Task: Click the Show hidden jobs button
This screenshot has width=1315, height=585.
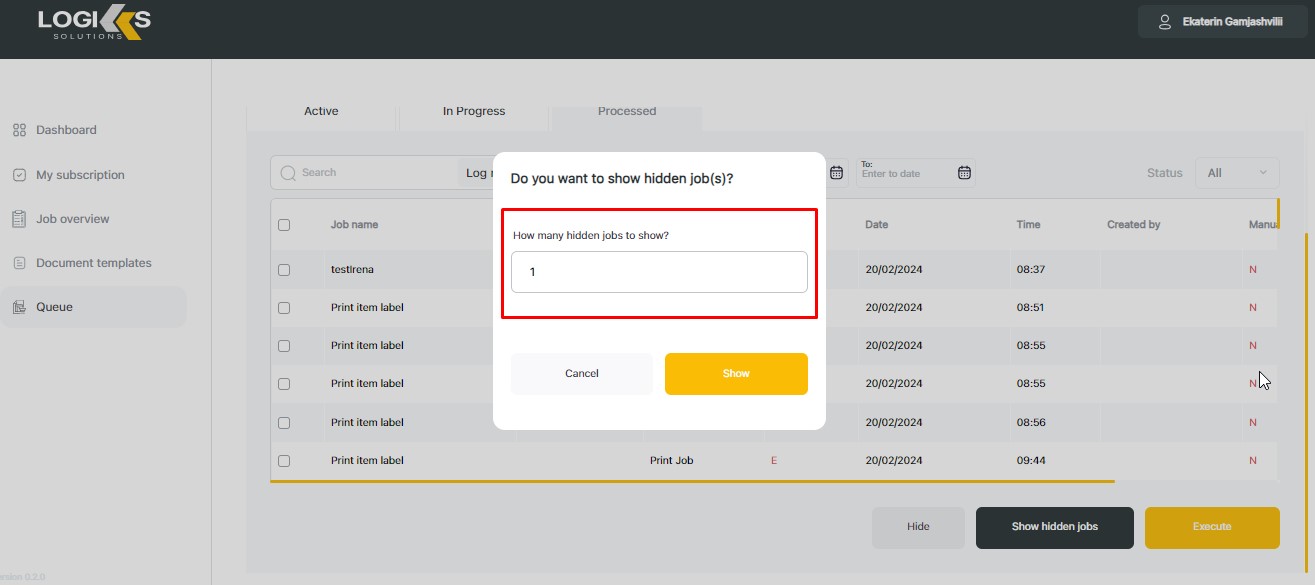Action: coord(1054,527)
